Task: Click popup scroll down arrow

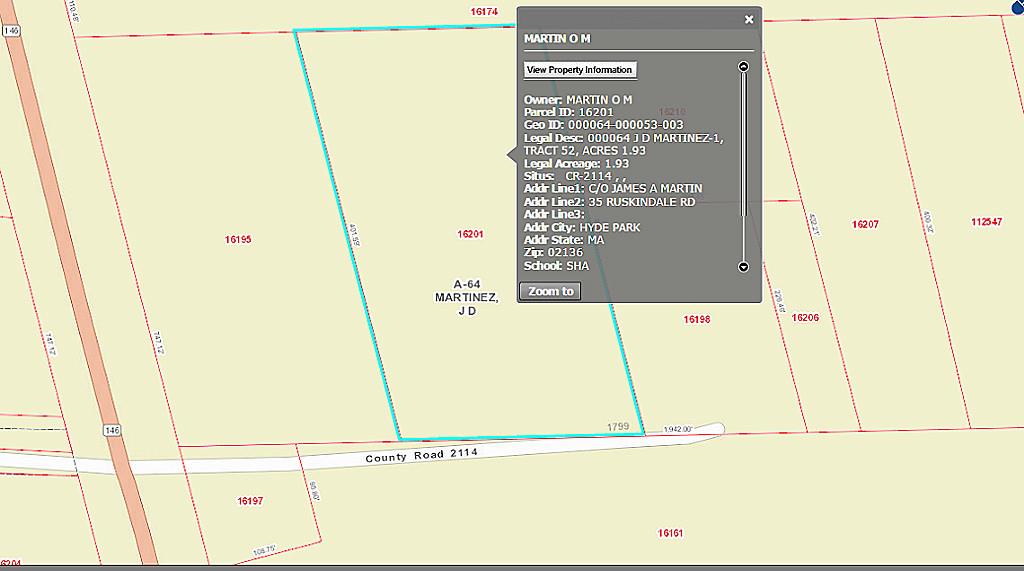Action: [743, 267]
